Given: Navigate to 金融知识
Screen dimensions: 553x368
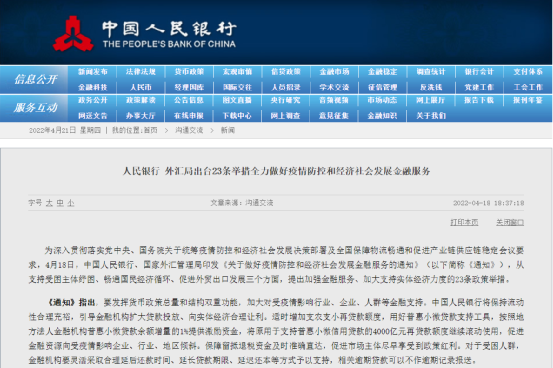Looking at the screenshot, I should coord(383,116).
